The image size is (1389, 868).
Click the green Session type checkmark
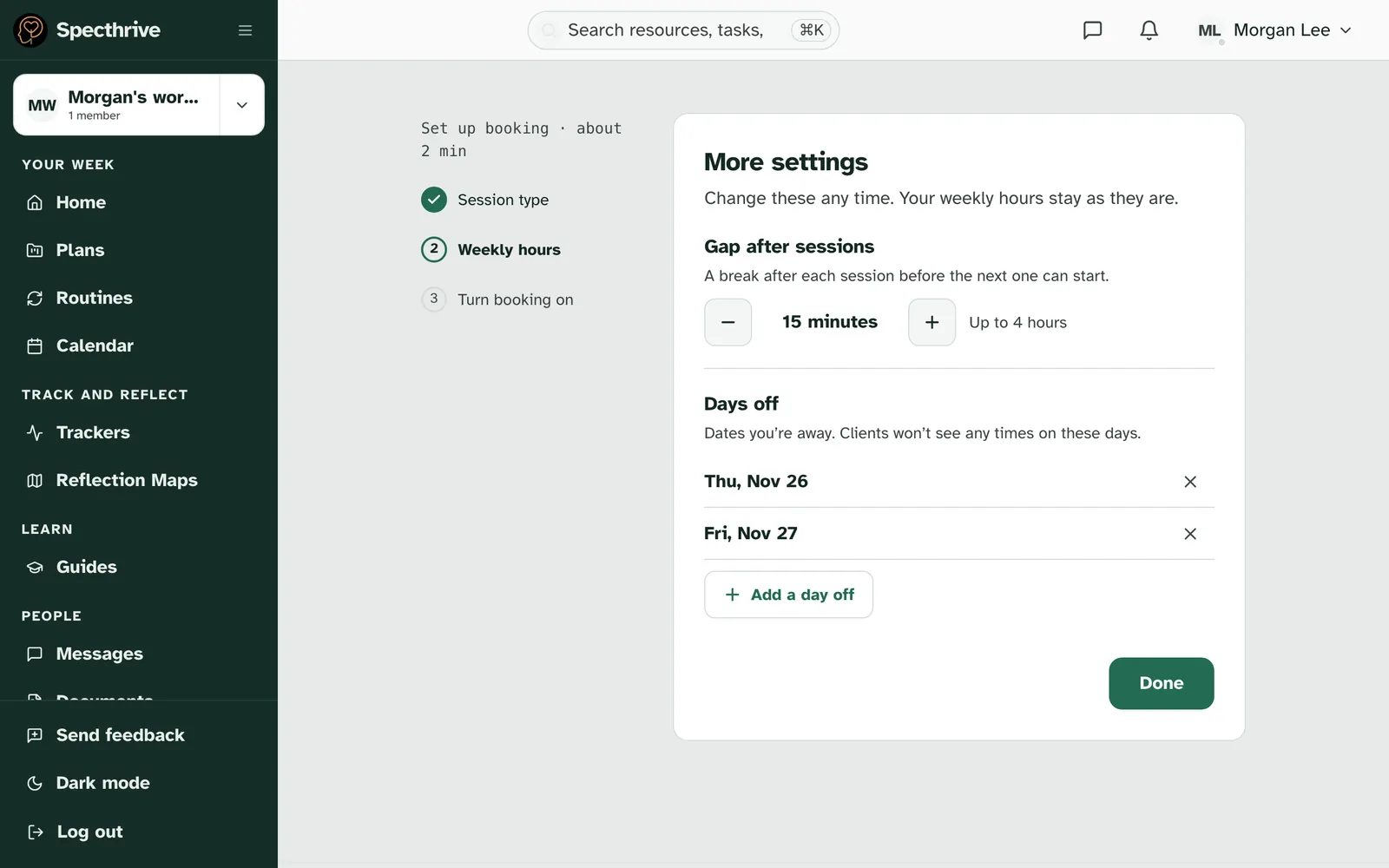pyautogui.click(x=434, y=200)
